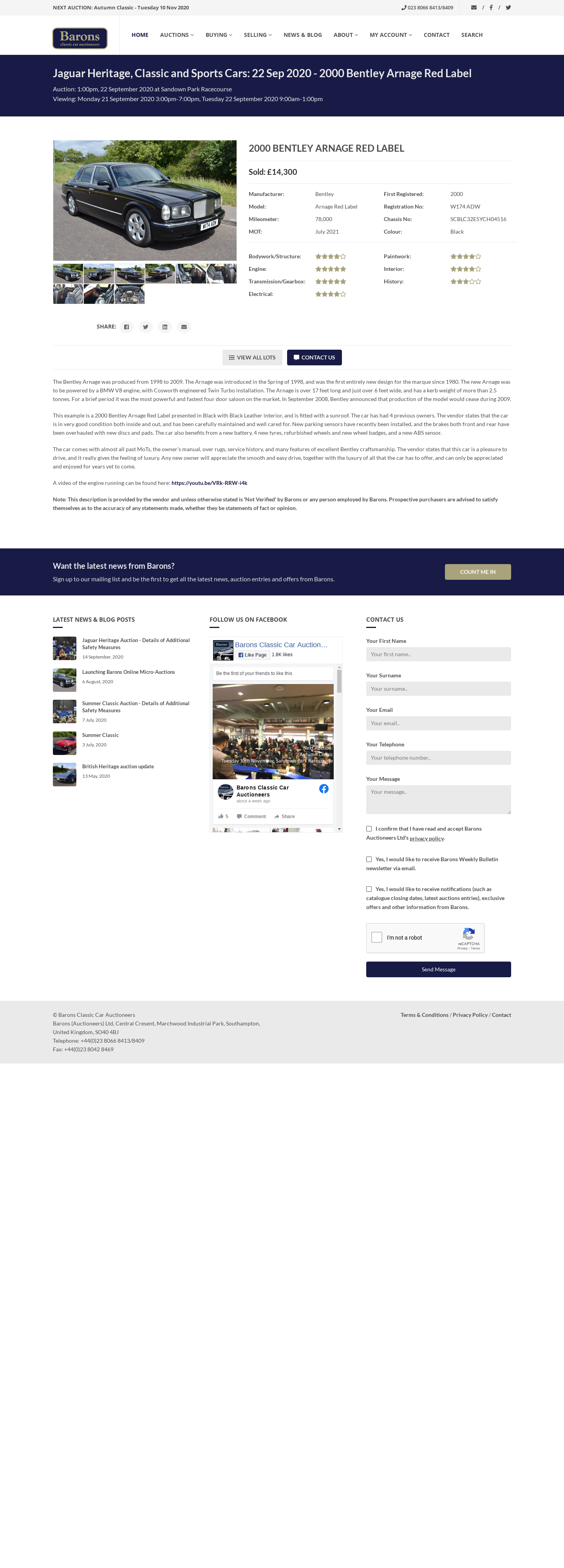Image resolution: width=564 pixels, height=1568 pixels.
Task: Open Twitter icon in top bar
Action: [508, 7]
